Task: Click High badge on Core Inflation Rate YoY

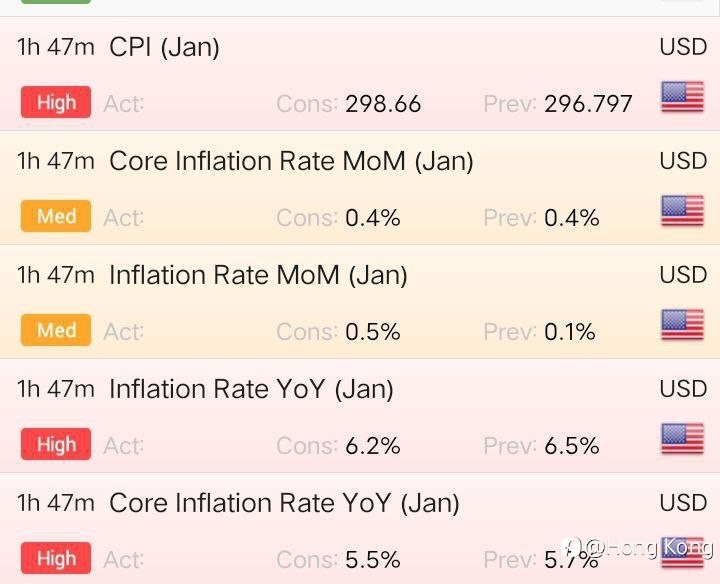Action: pyautogui.click(x=56, y=558)
